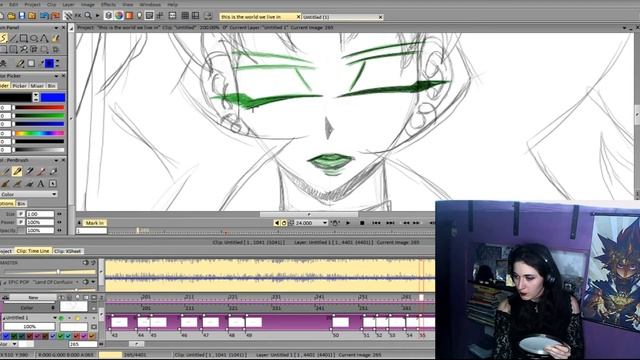640x360 pixels.
Task: Click the magnifier zoom icon in toolbar
Action: pyautogui.click(x=88, y=16)
